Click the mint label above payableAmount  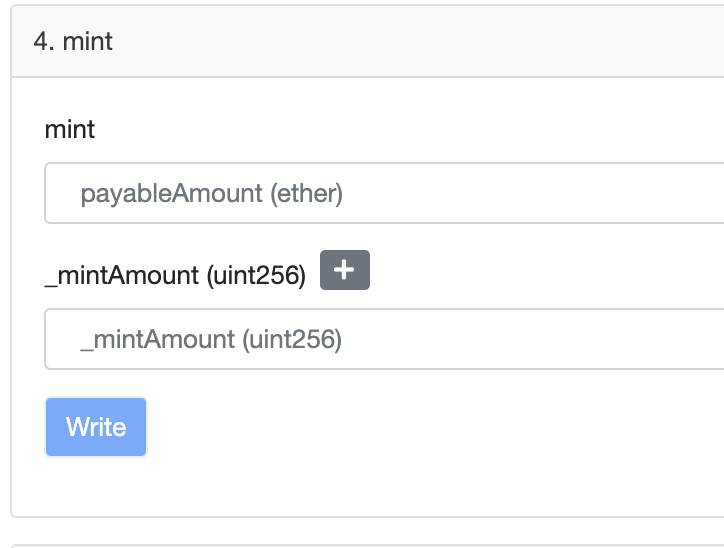point(70,129)
